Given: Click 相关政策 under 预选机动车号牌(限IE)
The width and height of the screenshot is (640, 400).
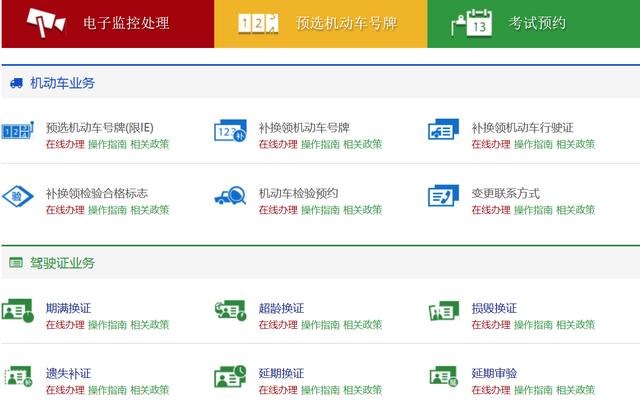Looking at the screenshot, I should [150, 144].
